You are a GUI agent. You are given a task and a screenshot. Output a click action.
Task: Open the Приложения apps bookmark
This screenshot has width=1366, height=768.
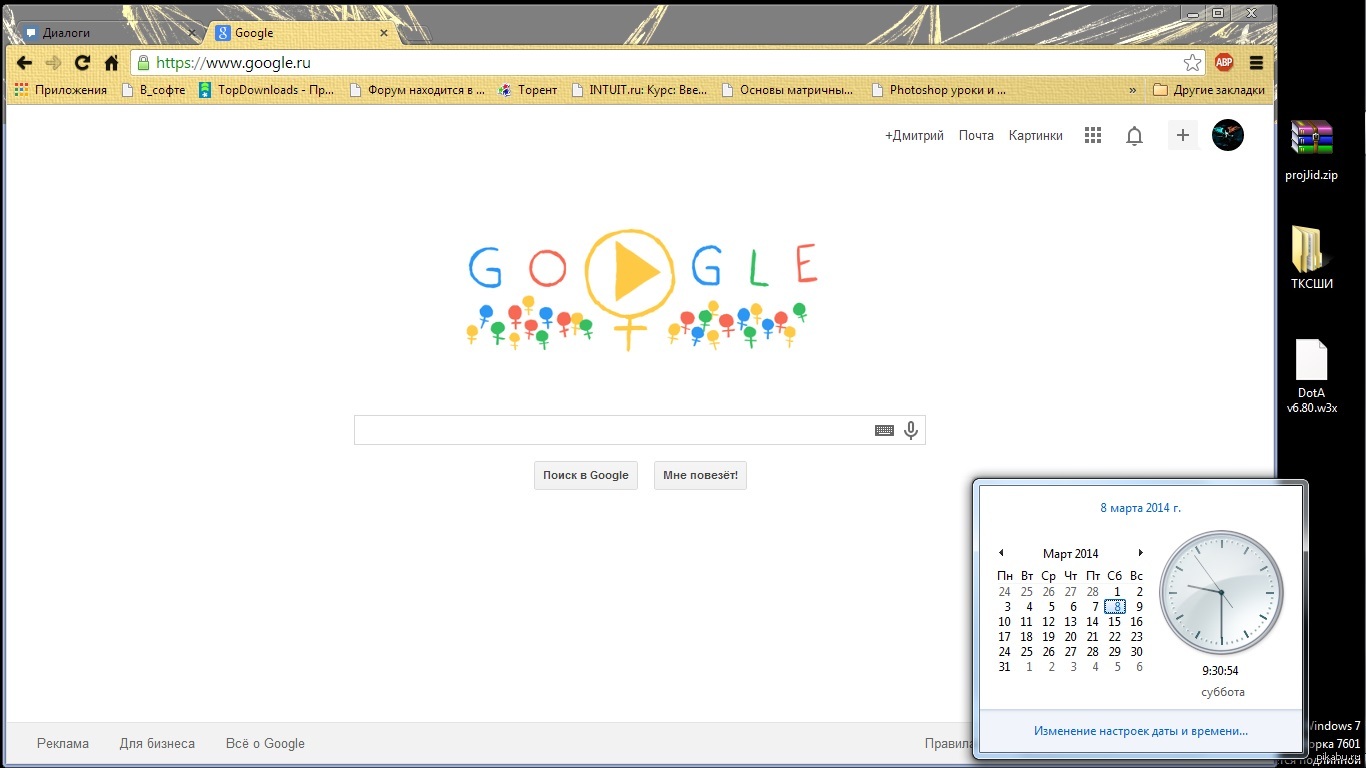pos(61,90)
